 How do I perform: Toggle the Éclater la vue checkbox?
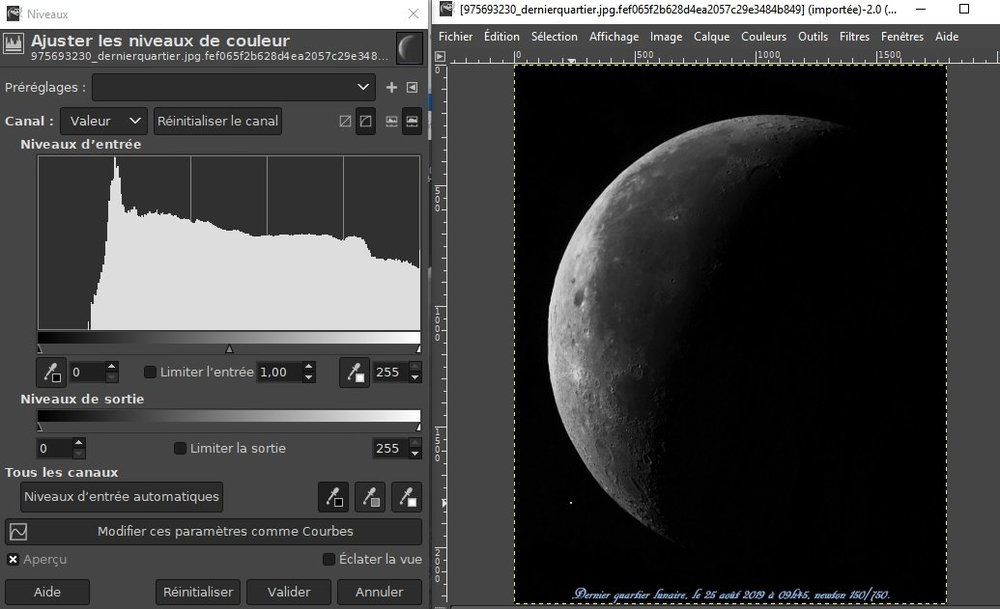329,559
